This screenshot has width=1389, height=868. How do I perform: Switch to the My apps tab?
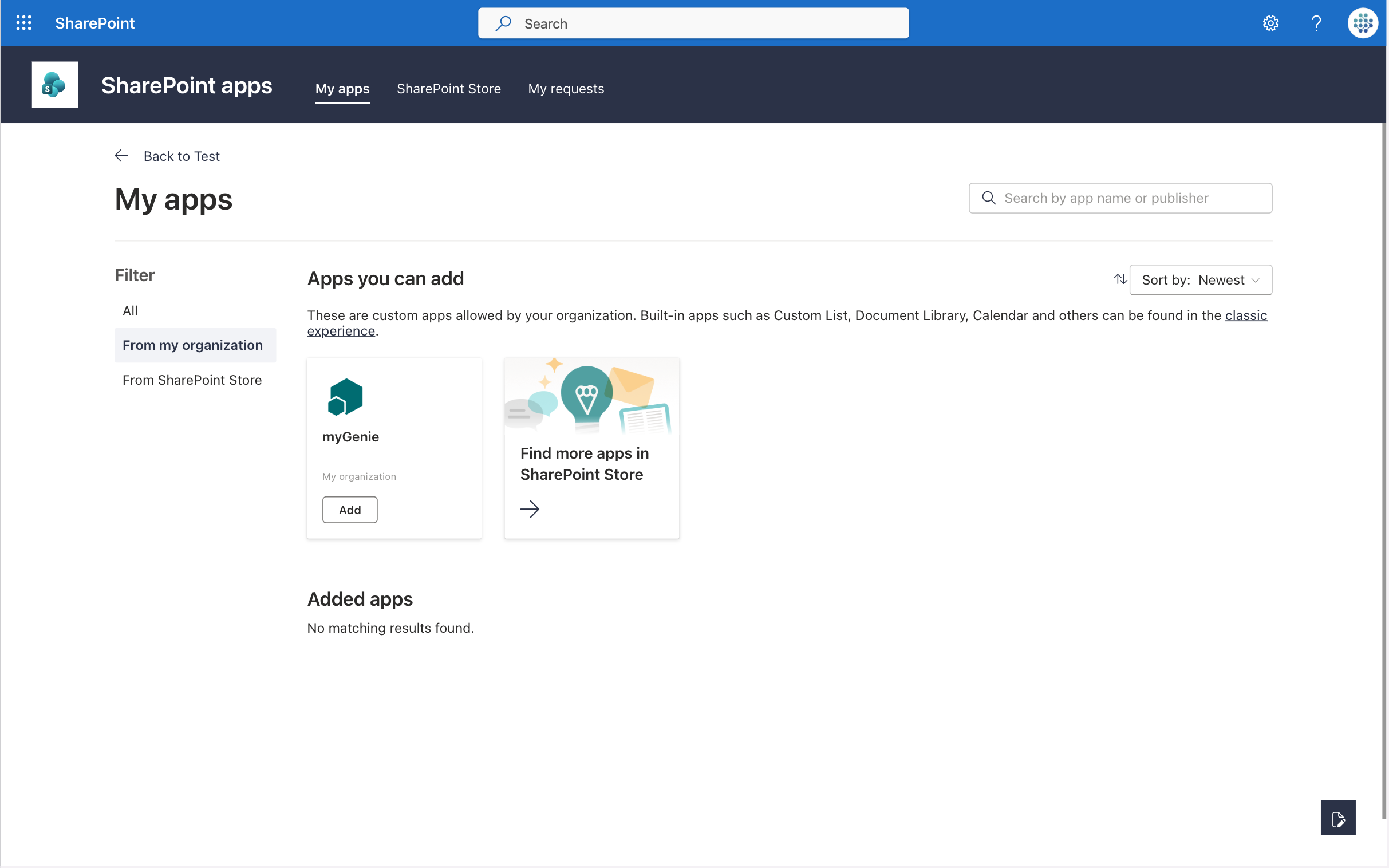point(342,88)
